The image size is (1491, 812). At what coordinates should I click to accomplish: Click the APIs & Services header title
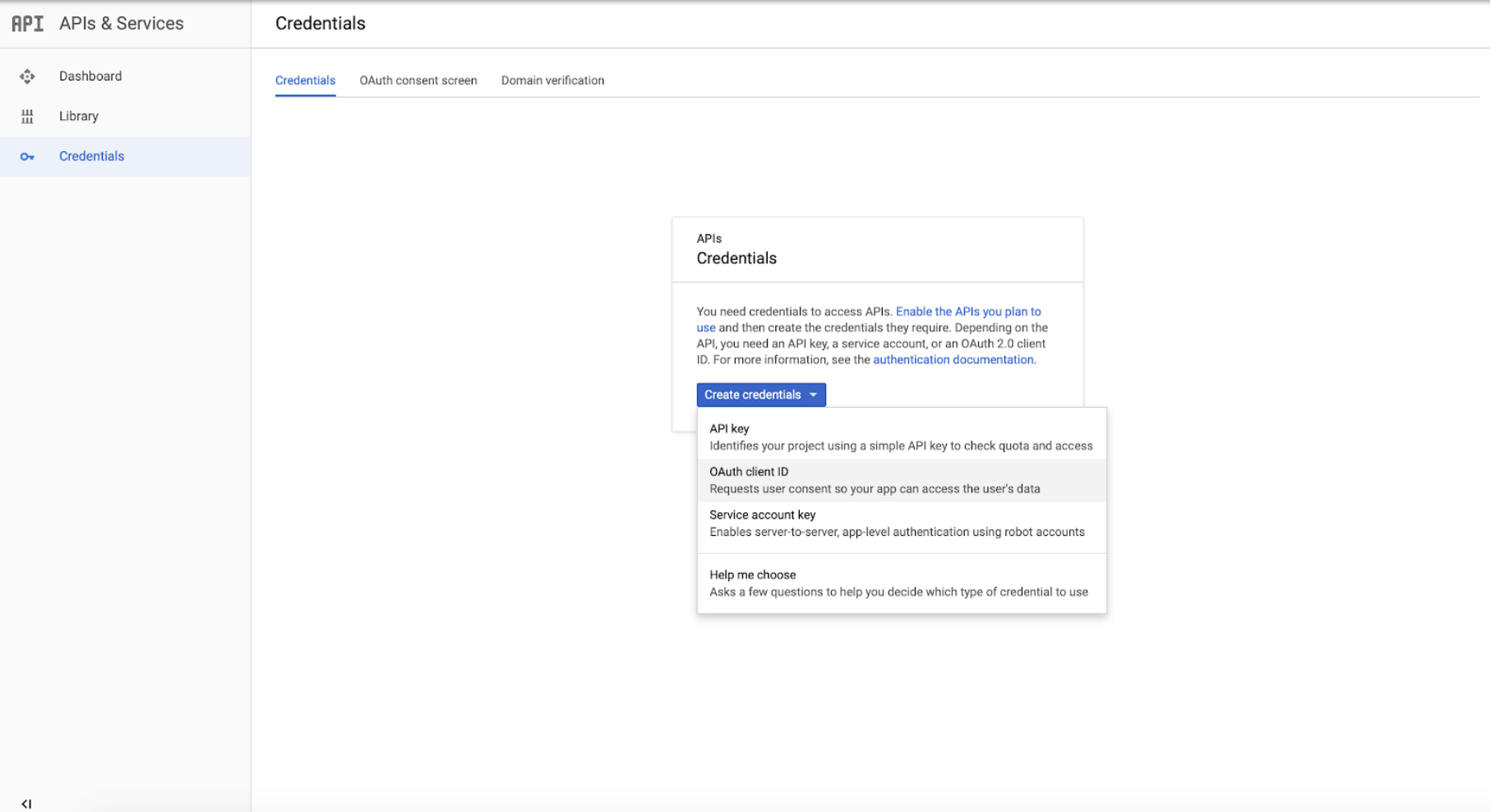pyautogui.click(x=122, y=24)
